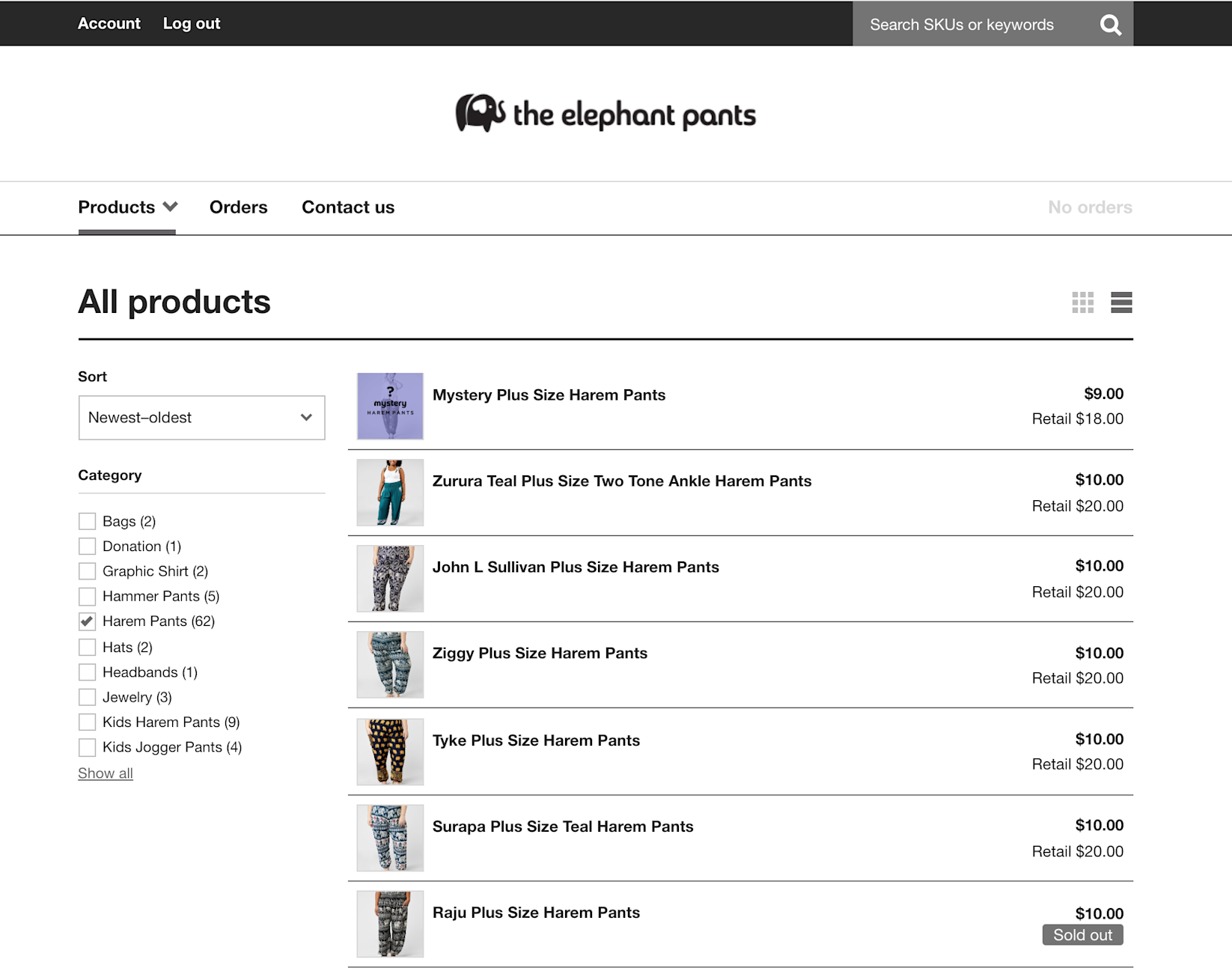This screenshot has height=974, width=1232.
Task: Expand the Products menu chevron
Action: point(171,207)
